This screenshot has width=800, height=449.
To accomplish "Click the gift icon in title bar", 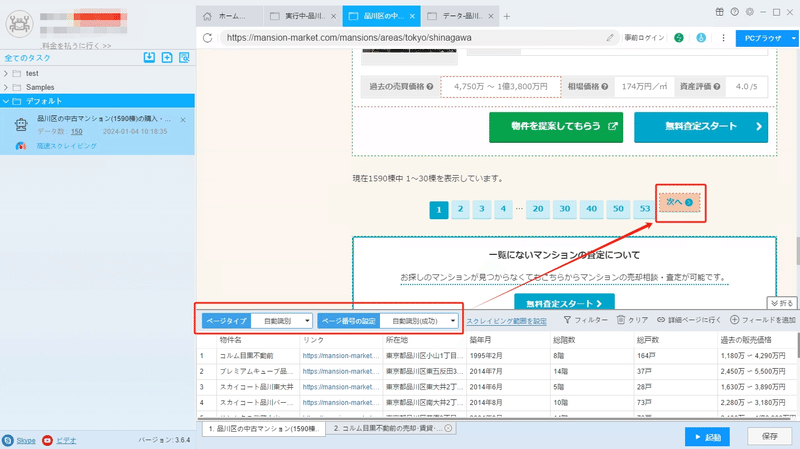I will pyautogui.click(x=719, y=12).
